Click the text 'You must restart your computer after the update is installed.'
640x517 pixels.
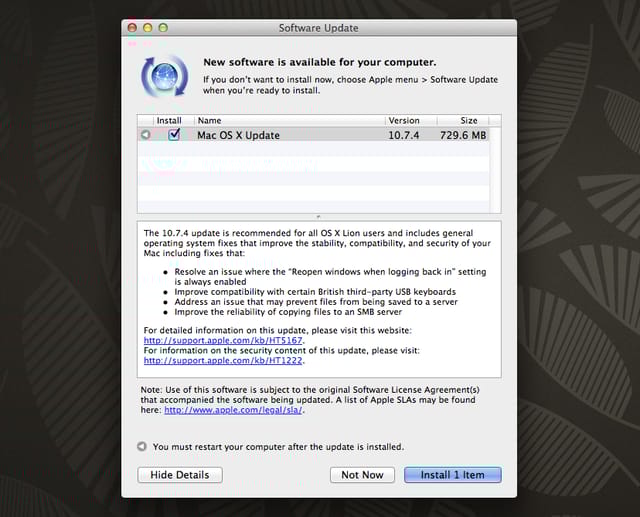[x=278, y=447]
